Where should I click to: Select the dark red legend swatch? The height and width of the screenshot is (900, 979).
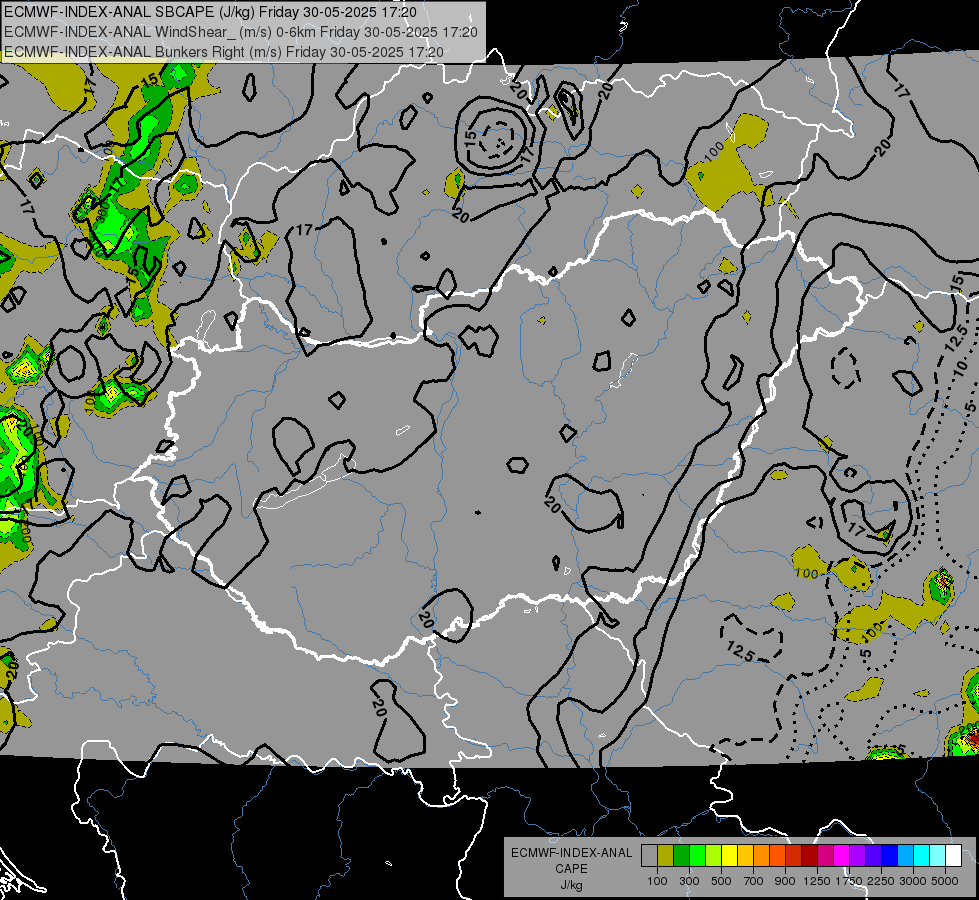click(810, 856)
